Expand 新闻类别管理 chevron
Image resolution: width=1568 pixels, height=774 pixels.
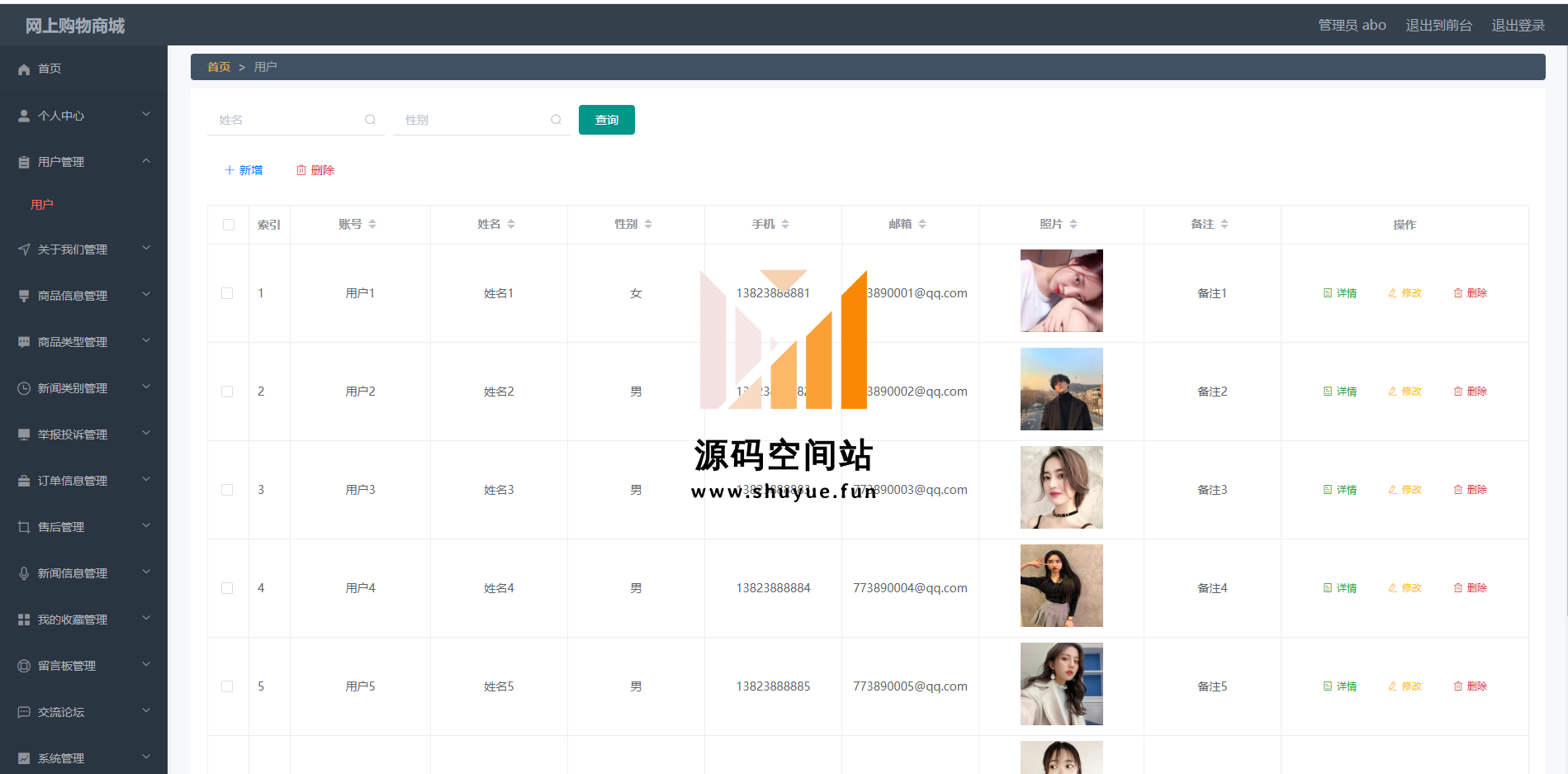pos(146,387)
